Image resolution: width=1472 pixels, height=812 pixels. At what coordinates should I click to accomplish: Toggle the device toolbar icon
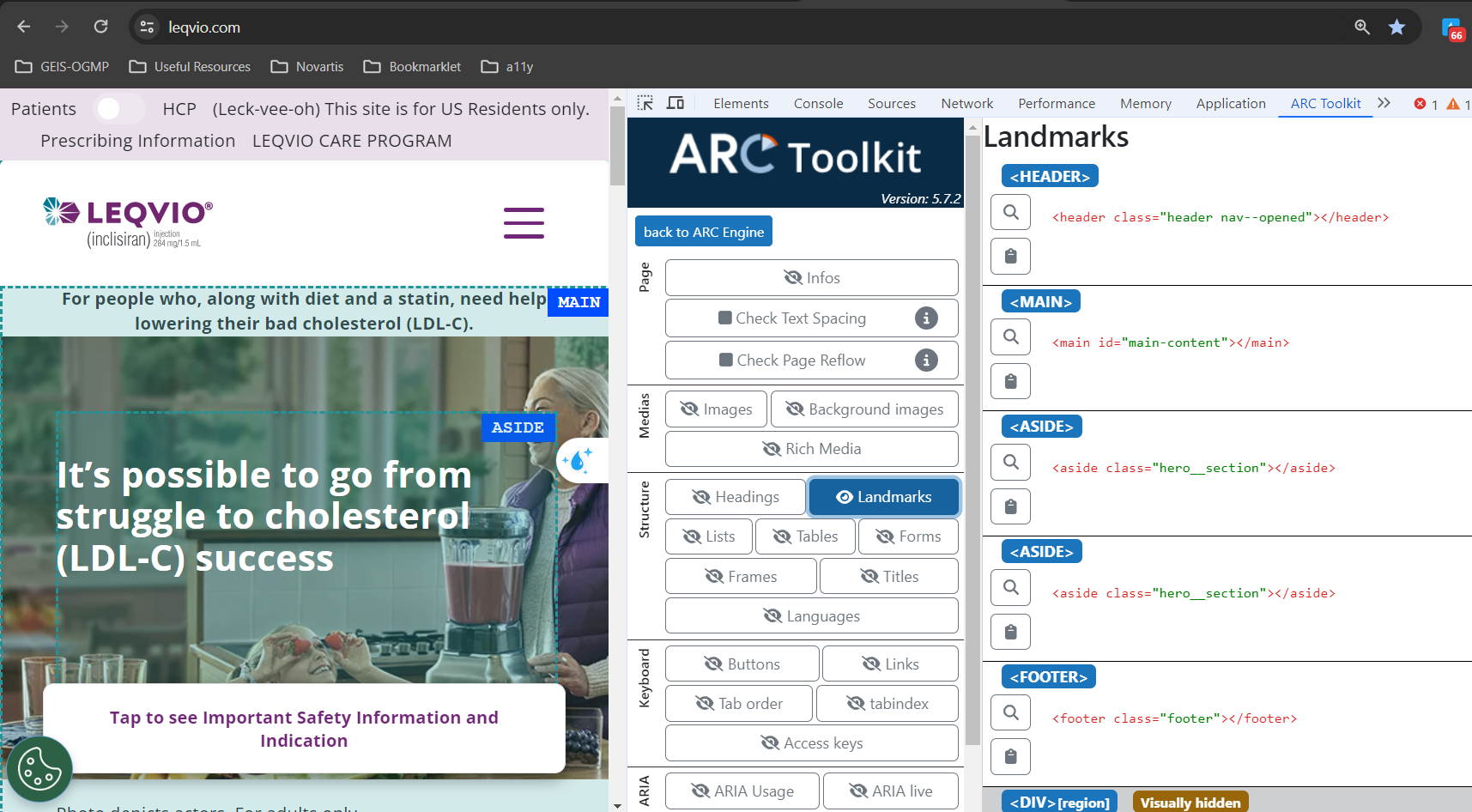coord(675,103)
